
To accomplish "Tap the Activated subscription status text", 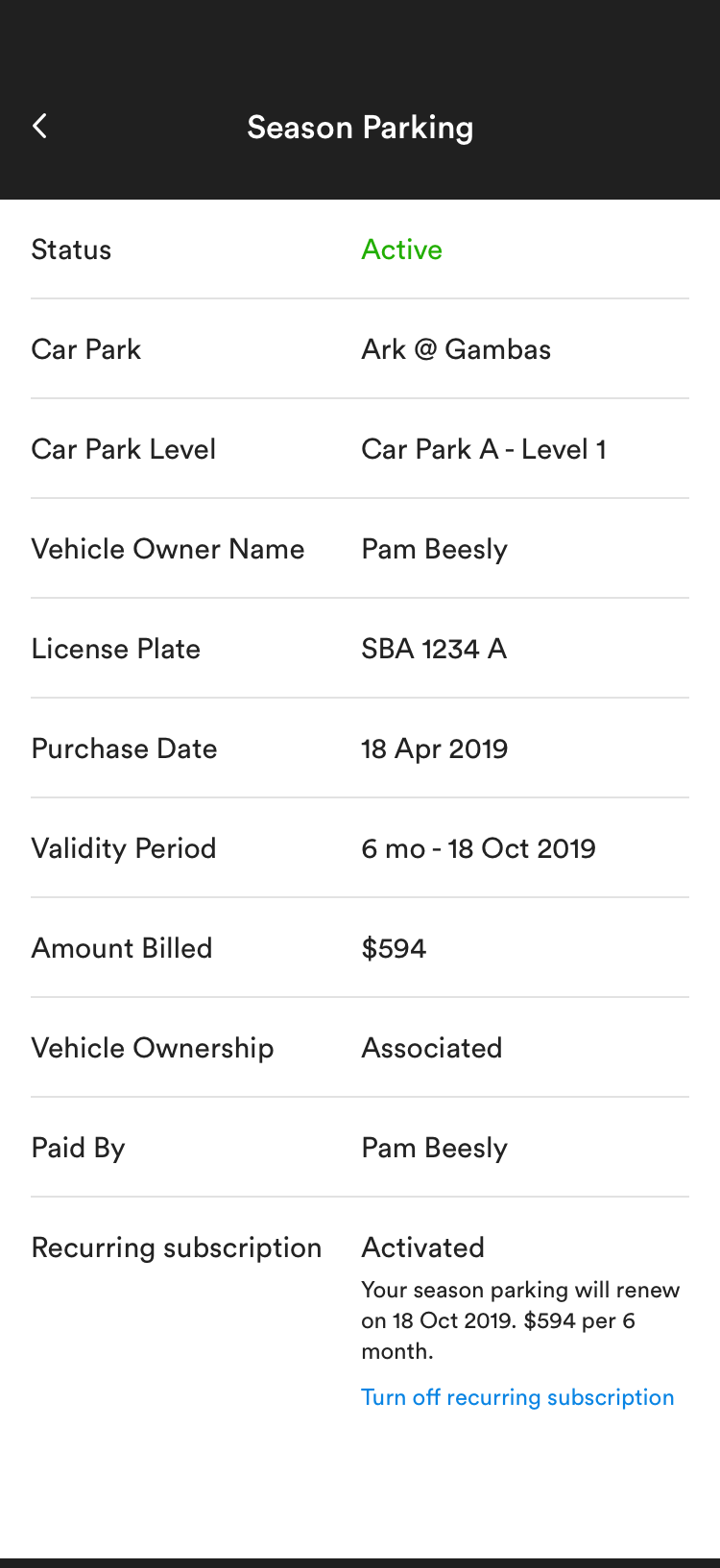I will 422,1247.
